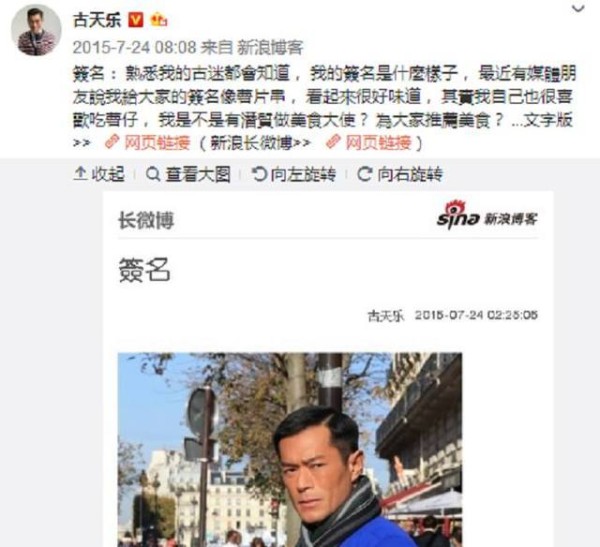Click the first 网页链接 link
This screenshot has width=600, height=547.
coord(158,143)
